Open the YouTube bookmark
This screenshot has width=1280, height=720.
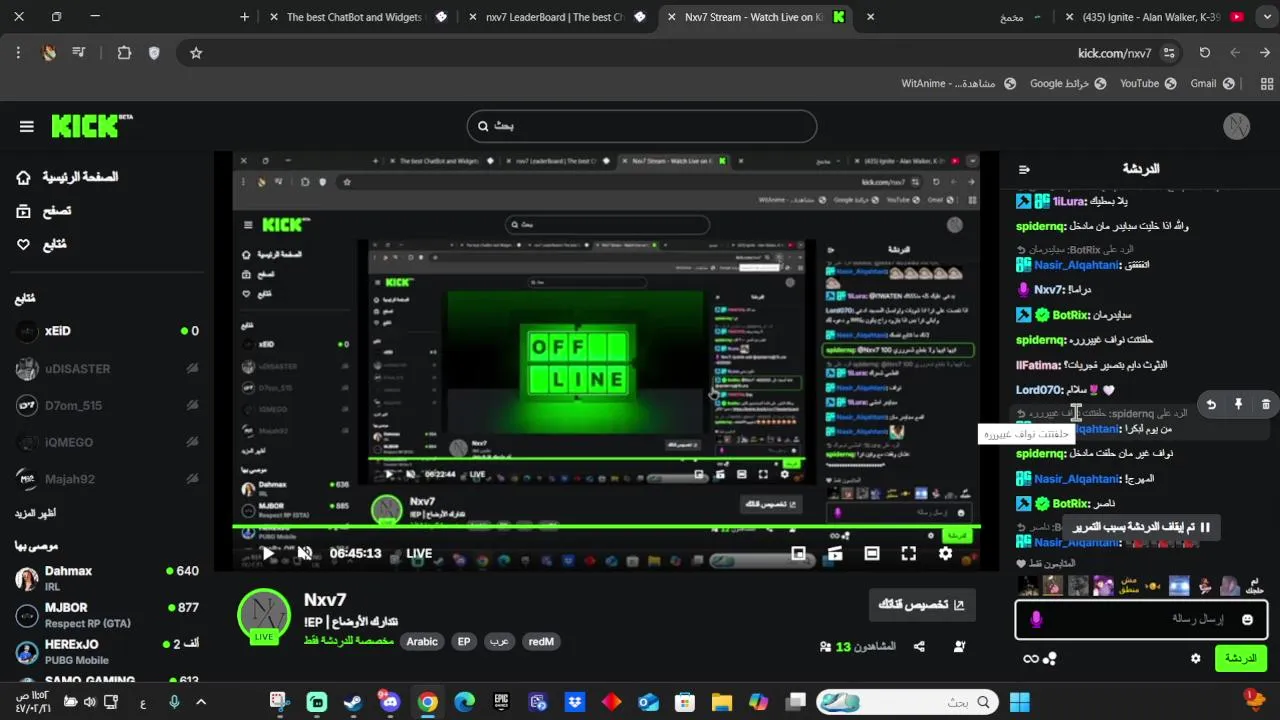pos(1147,84)
